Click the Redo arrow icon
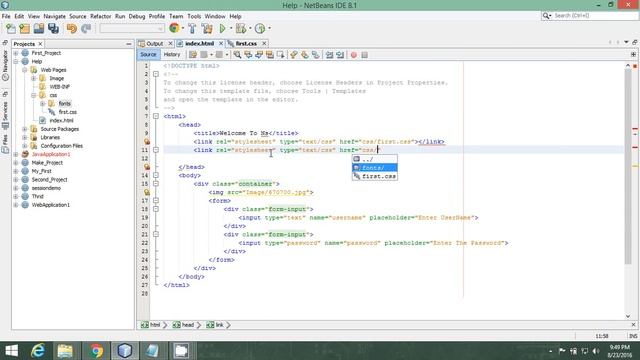 coord(86,29)
